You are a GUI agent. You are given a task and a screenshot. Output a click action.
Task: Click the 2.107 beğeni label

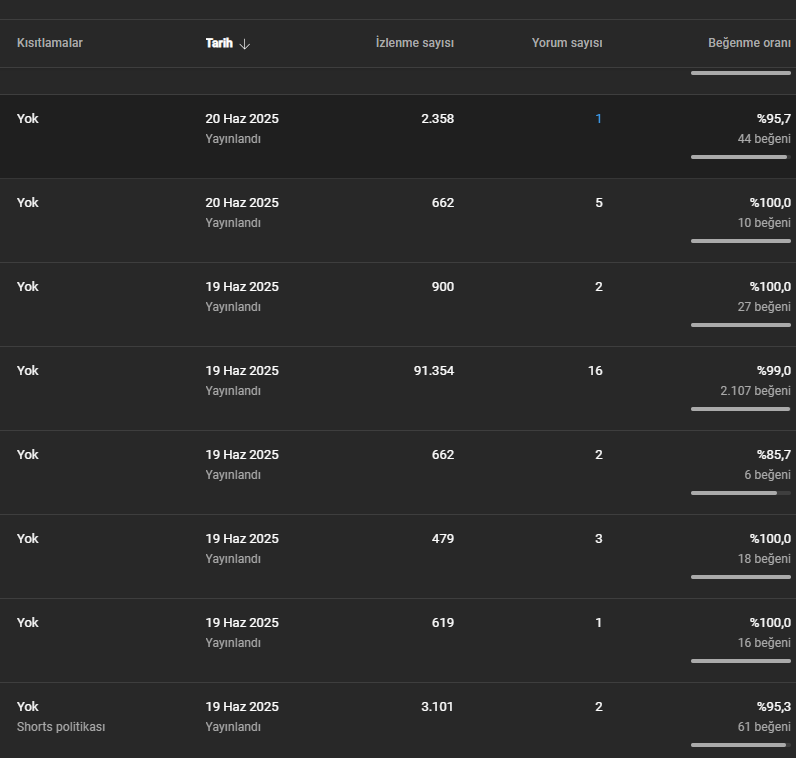click(755, 391)
